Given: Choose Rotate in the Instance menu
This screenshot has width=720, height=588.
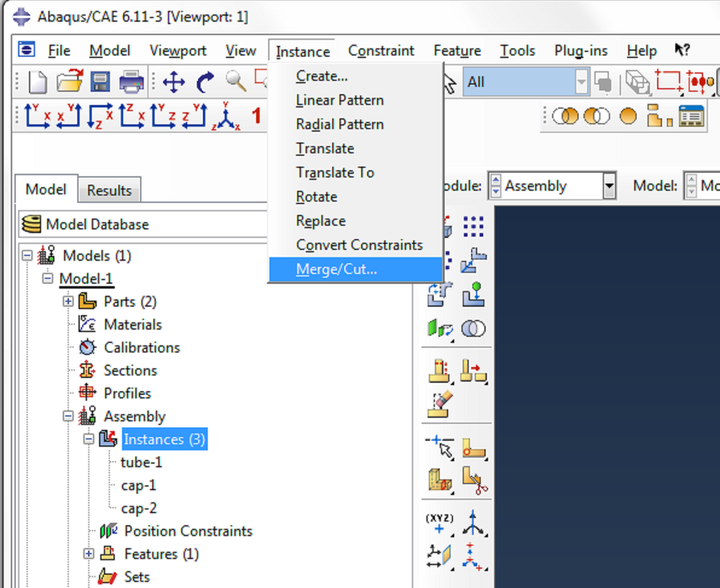Looking at the screenshot, I should point(356,197).
